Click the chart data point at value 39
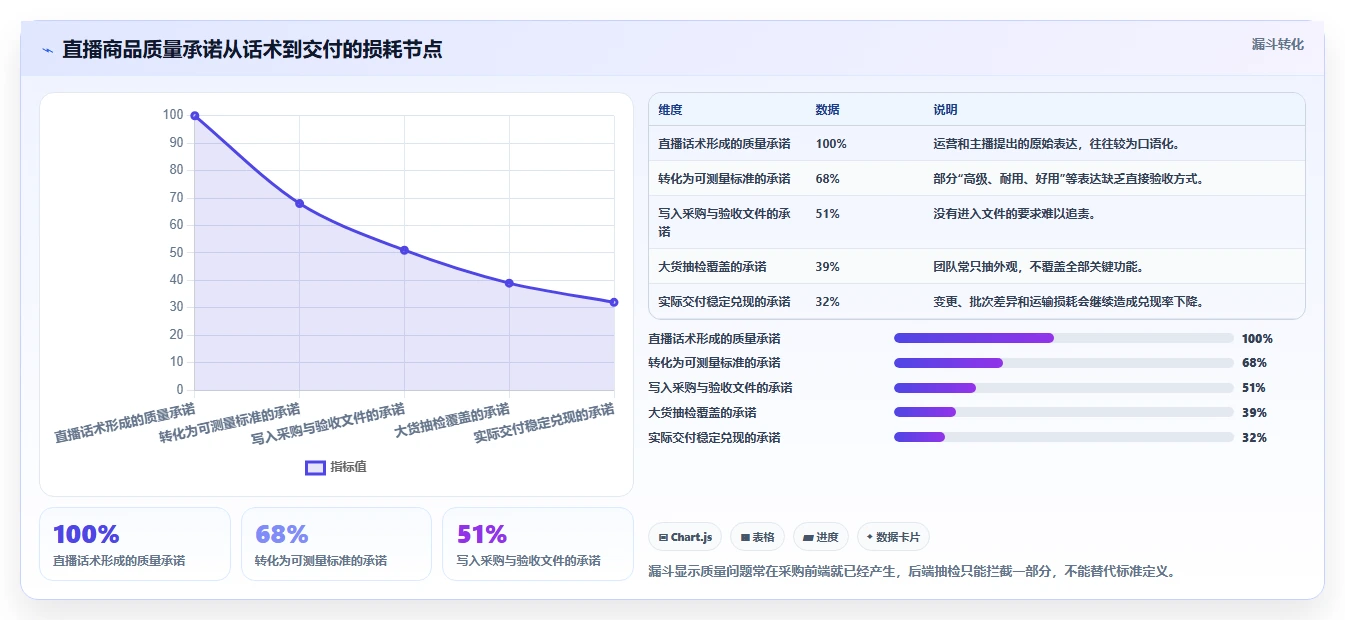 click(x=509, y=283)
